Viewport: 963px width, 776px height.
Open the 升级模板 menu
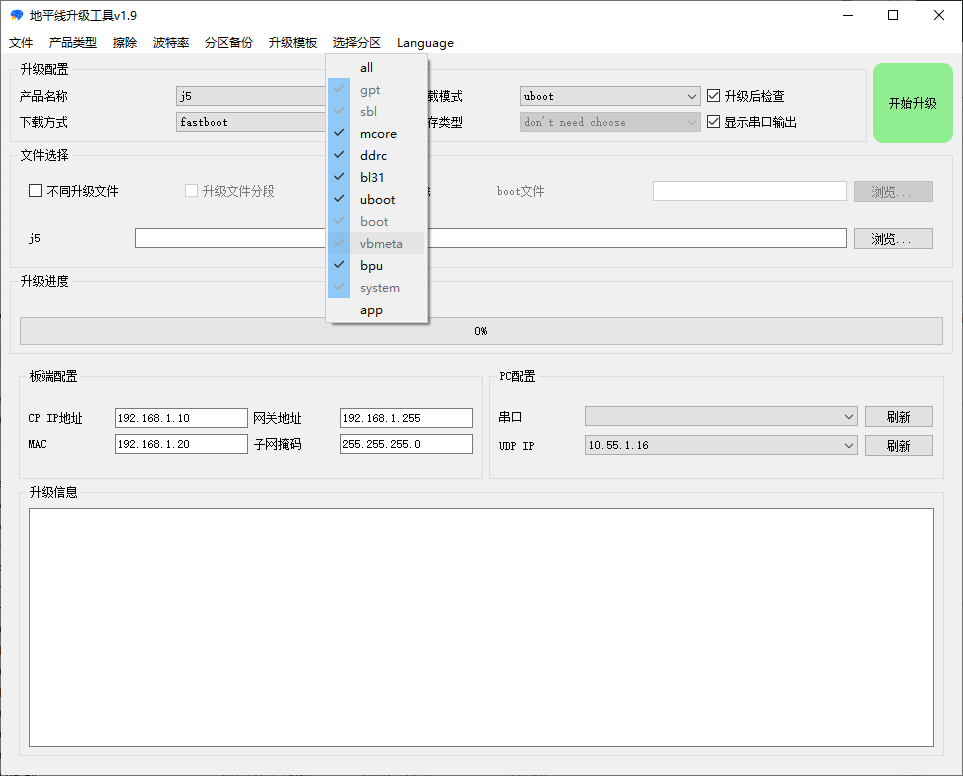click(292, 43)
